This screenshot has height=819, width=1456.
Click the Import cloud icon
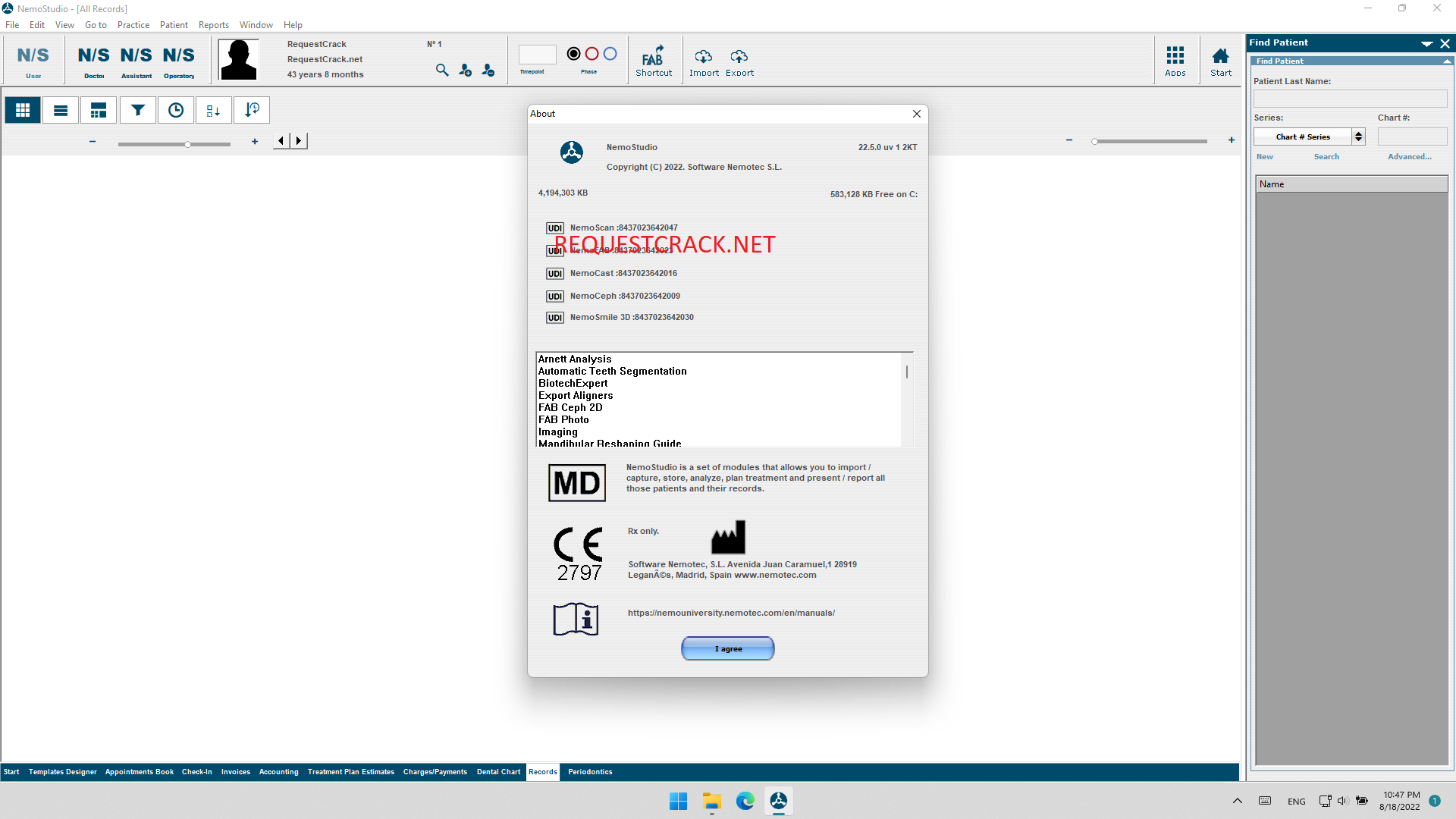click(x=703, y=56)
